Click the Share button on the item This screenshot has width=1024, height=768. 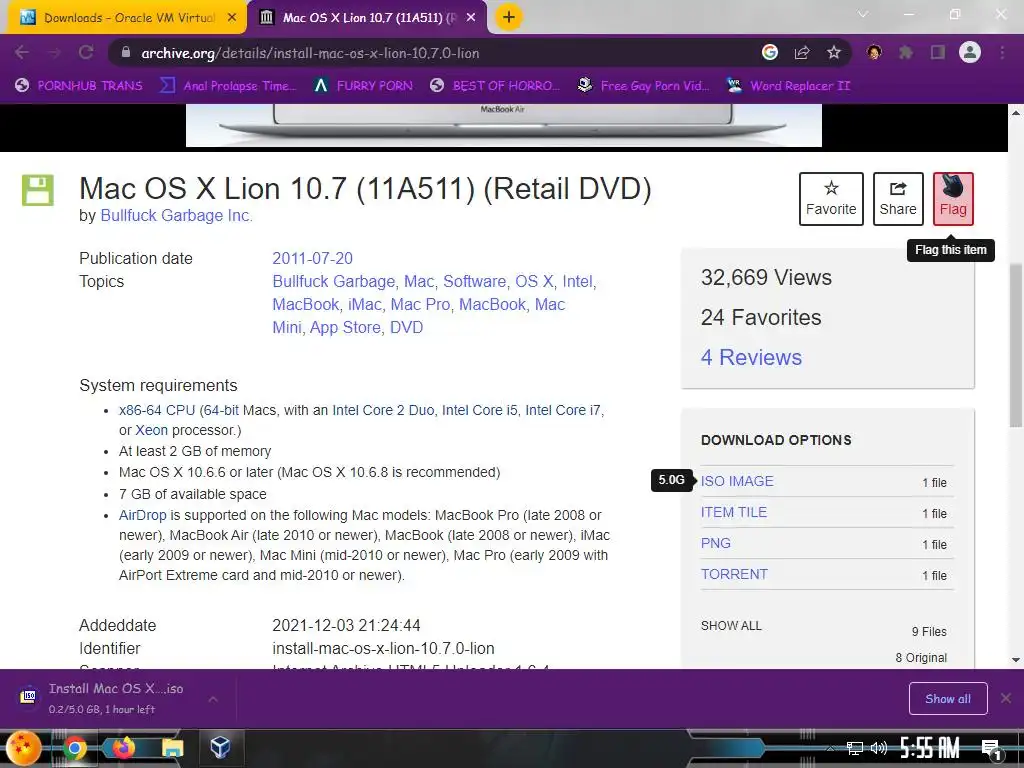point(898,199)
